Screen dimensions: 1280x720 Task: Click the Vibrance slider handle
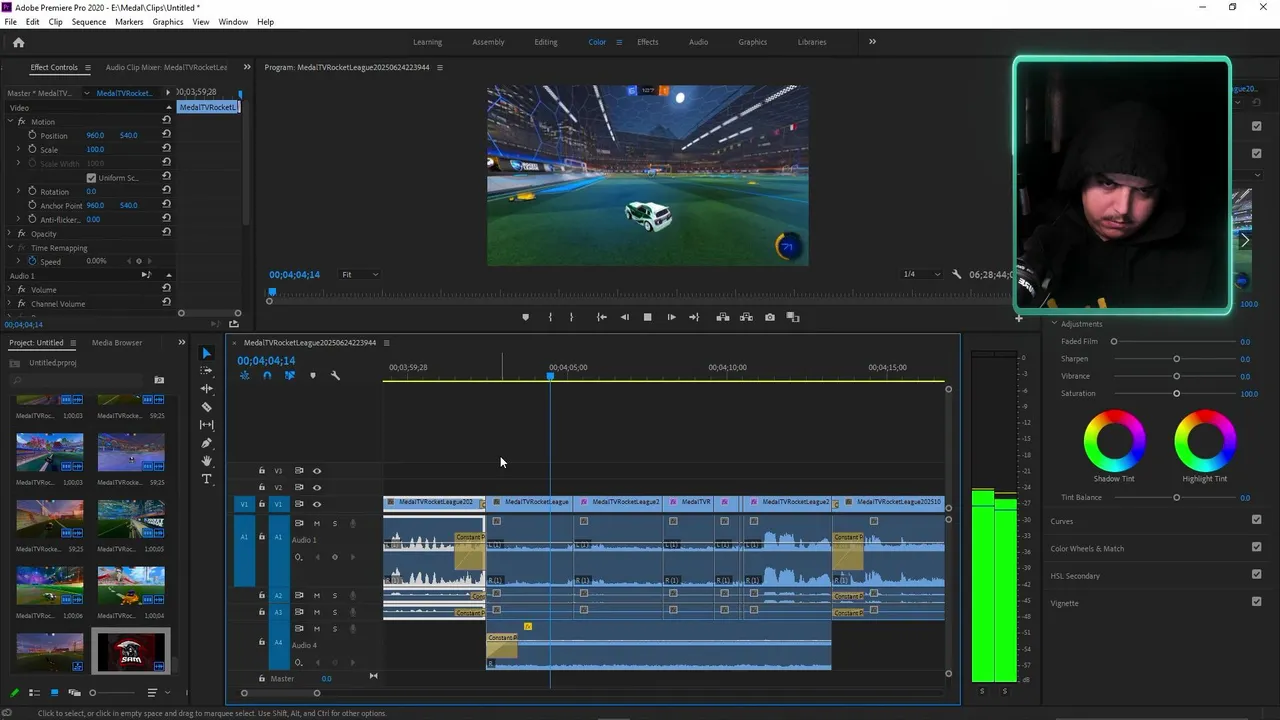[1176, 376]
